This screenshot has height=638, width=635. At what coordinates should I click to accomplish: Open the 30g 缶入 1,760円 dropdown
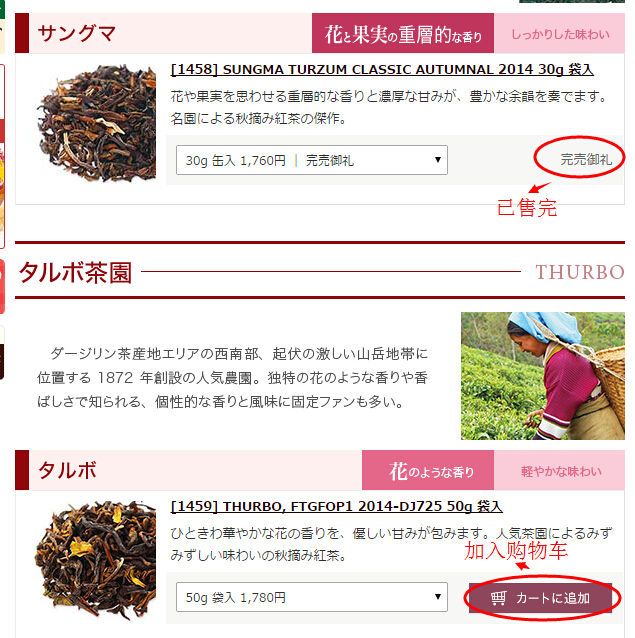tap(312, 160)
